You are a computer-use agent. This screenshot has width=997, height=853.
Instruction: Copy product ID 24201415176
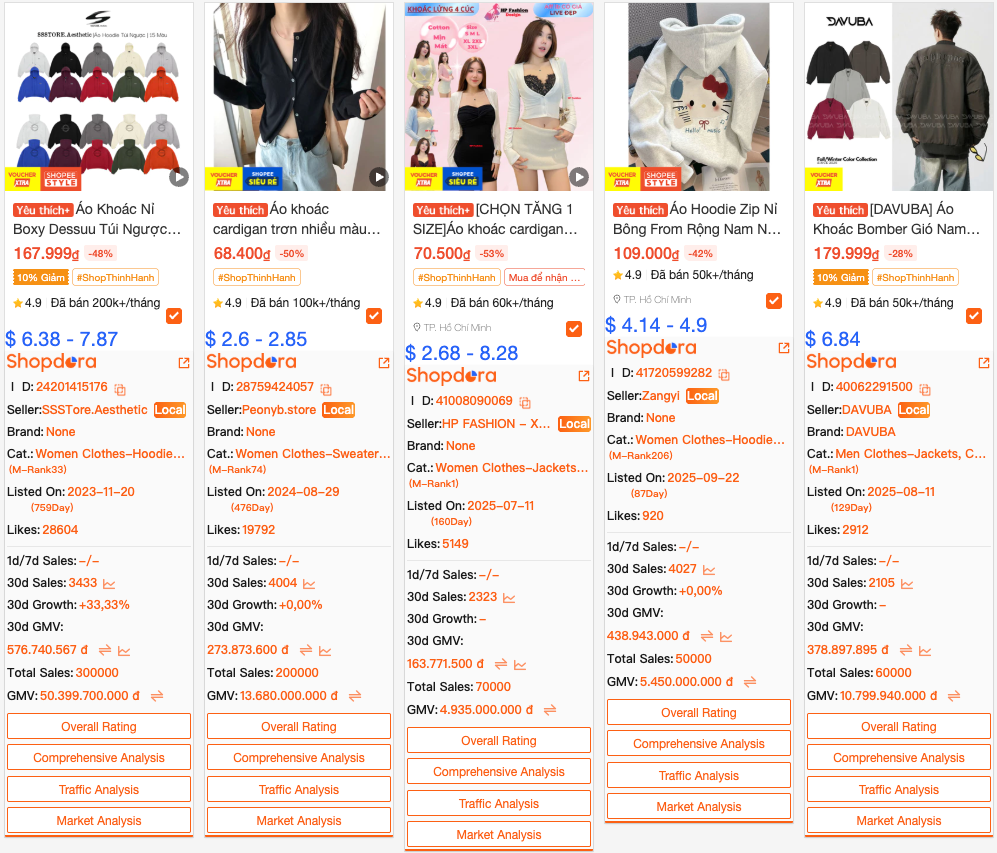[x=120, y=388]
